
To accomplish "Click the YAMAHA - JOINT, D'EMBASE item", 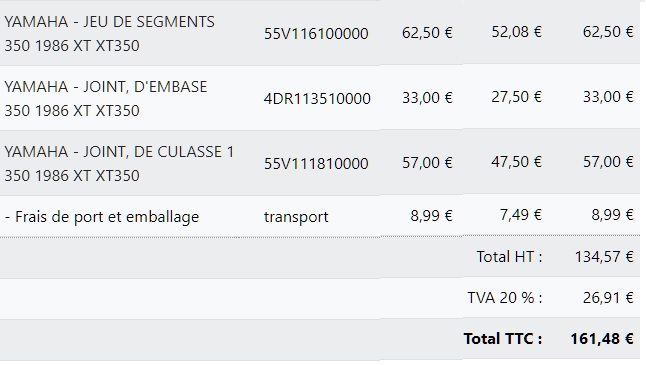I will (106, 98).
